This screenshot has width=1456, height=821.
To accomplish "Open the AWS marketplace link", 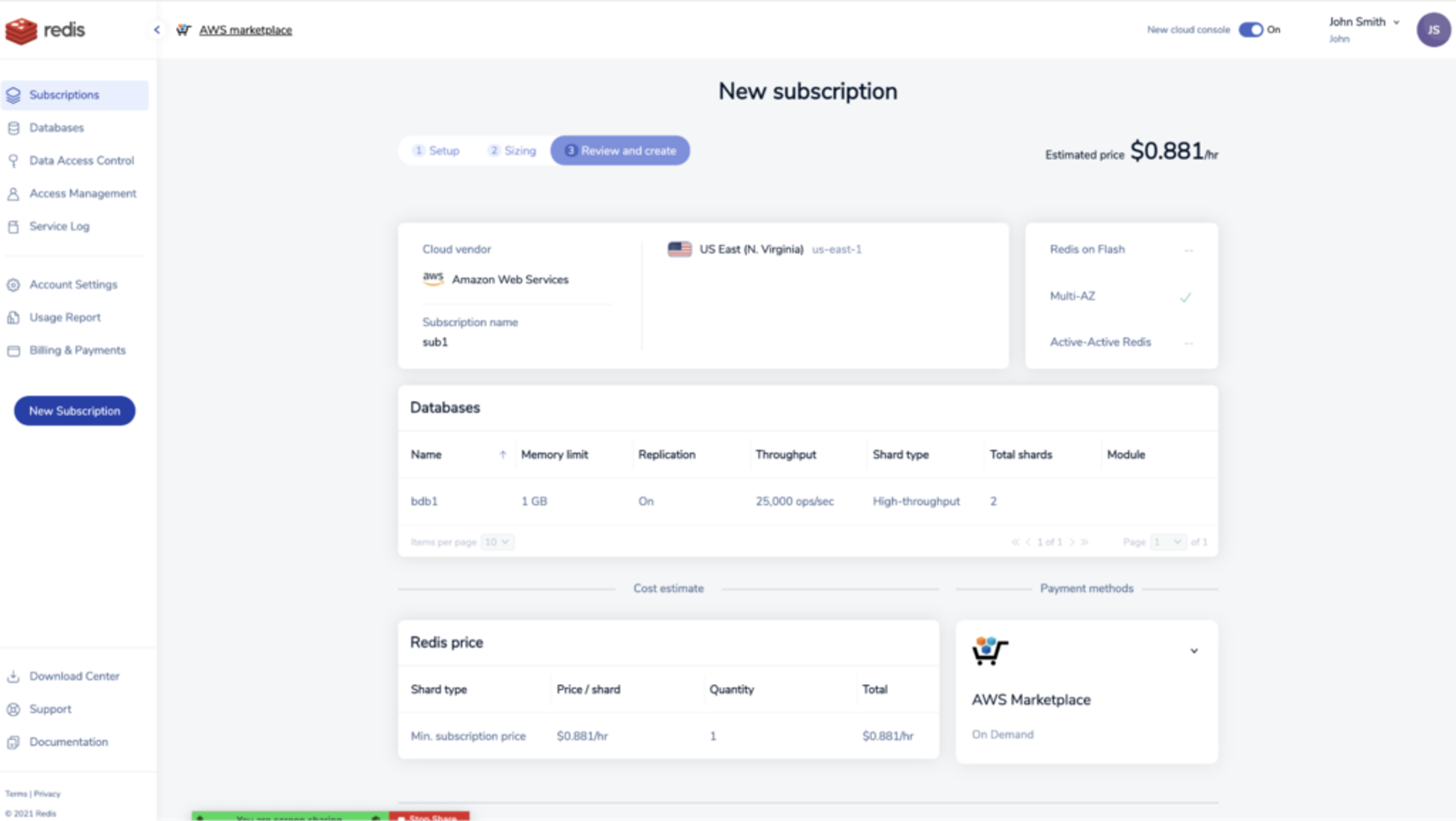I will tap(245, 30).
